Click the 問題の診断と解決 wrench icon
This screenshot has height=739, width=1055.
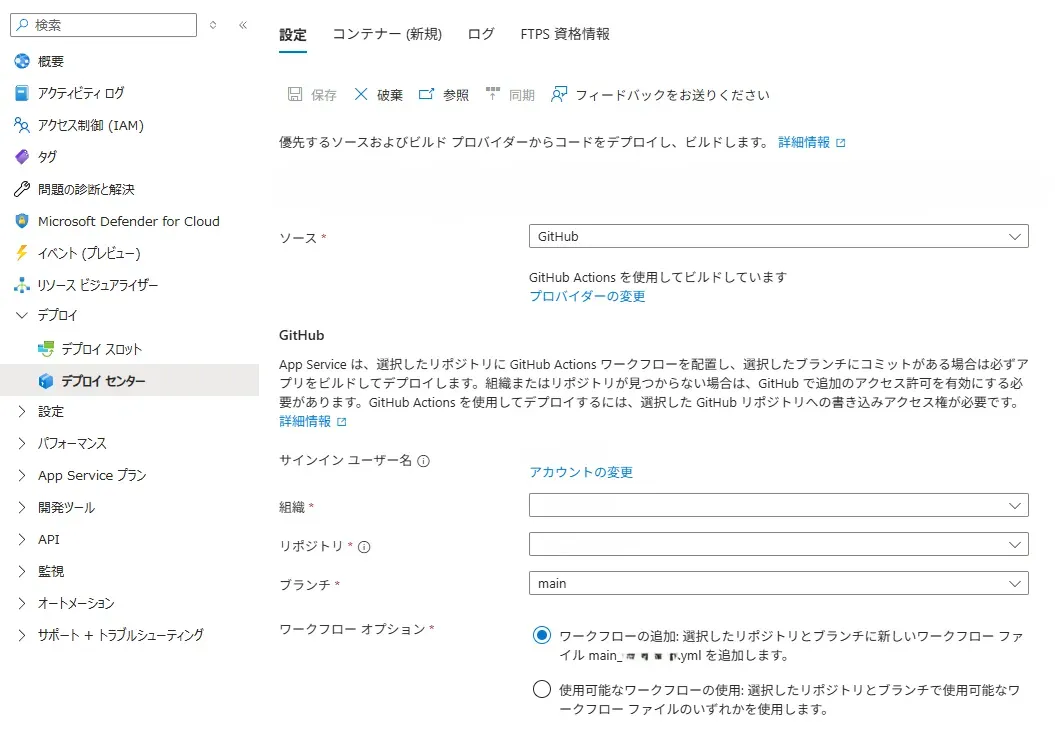pos(22,189)
